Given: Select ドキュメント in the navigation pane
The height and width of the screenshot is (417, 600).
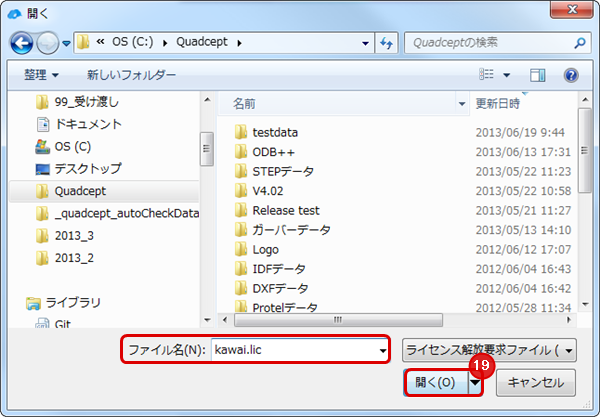Looking at the screenshot, I should tap(88, 124).
